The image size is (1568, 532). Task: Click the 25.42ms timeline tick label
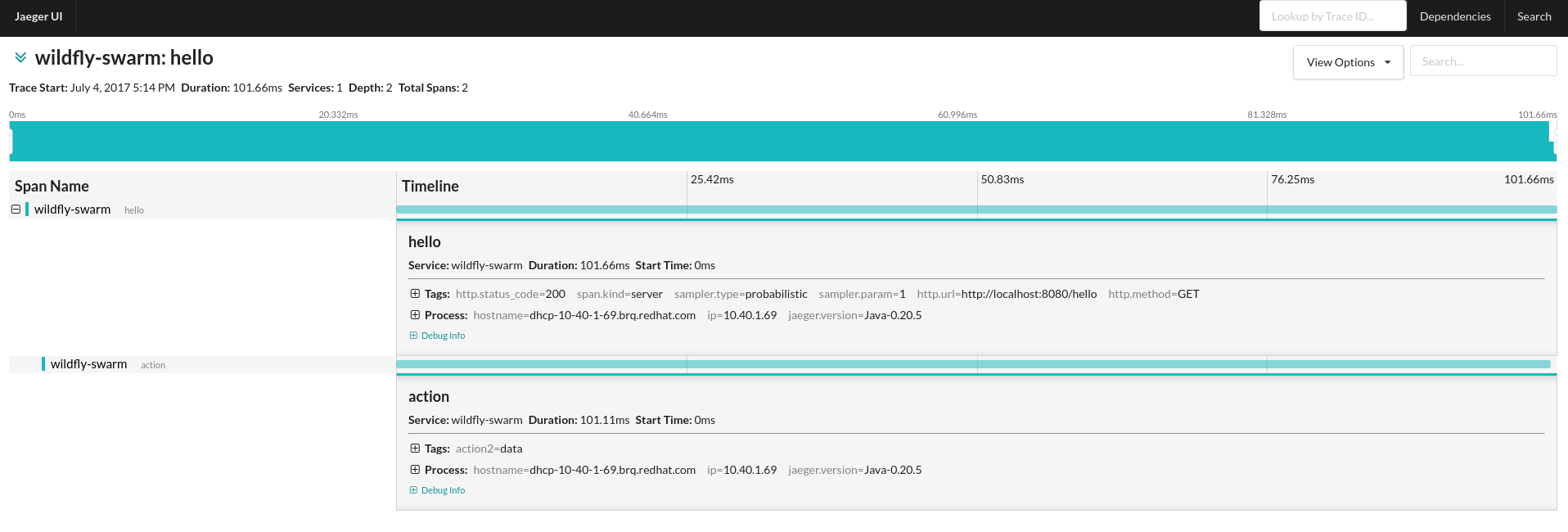[712, 179]
